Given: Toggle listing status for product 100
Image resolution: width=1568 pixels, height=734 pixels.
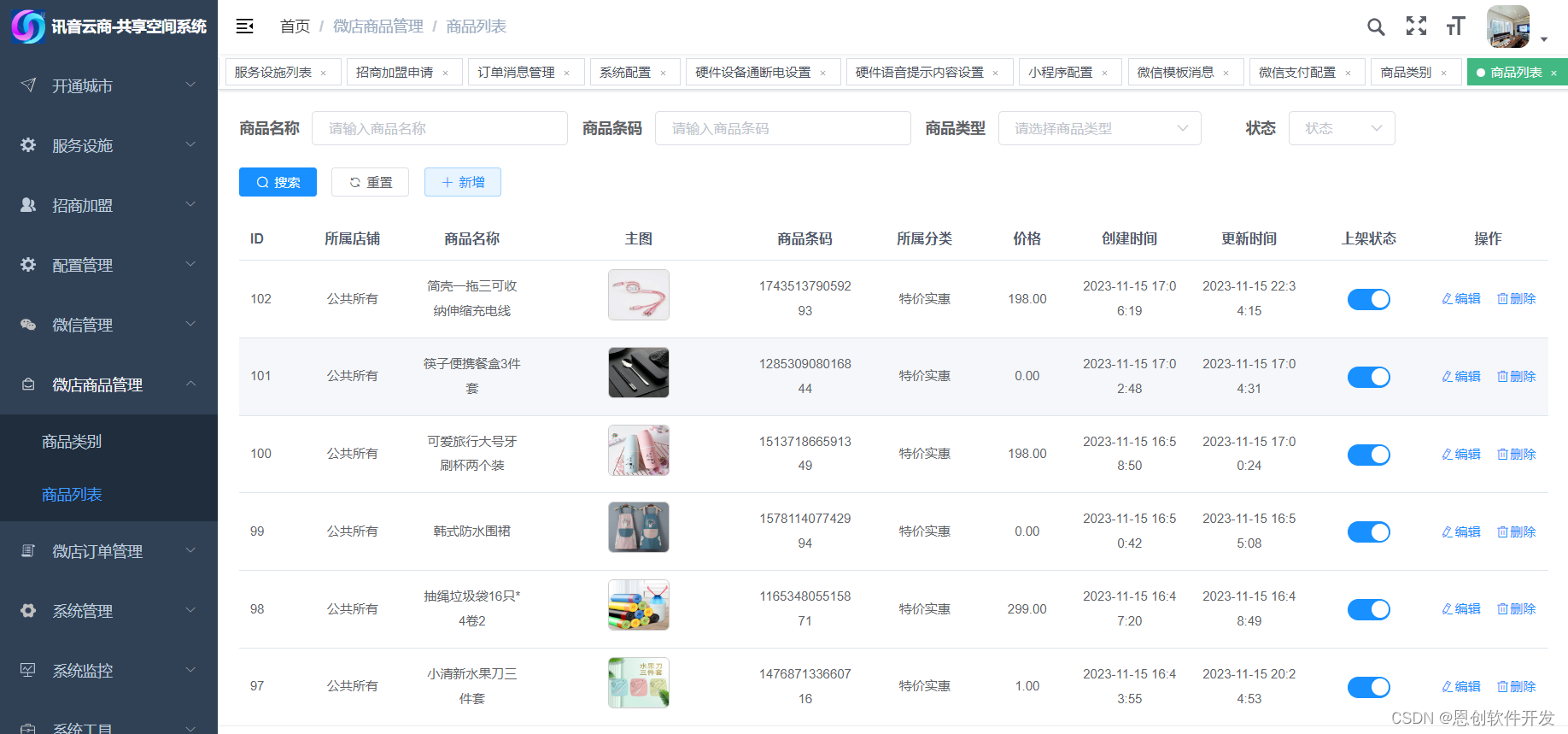Looking at the screenshot, I should pyautogui.click(x=1368, y=455).
